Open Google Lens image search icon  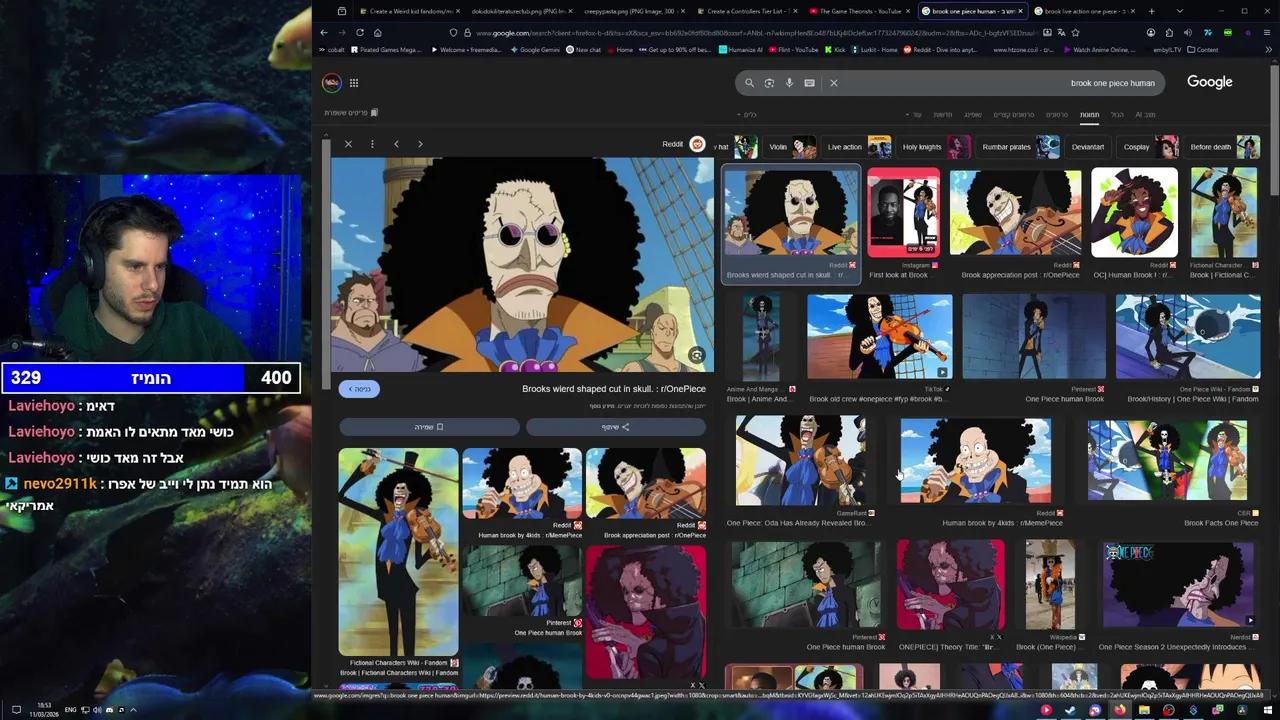click(x=769, y=83)
